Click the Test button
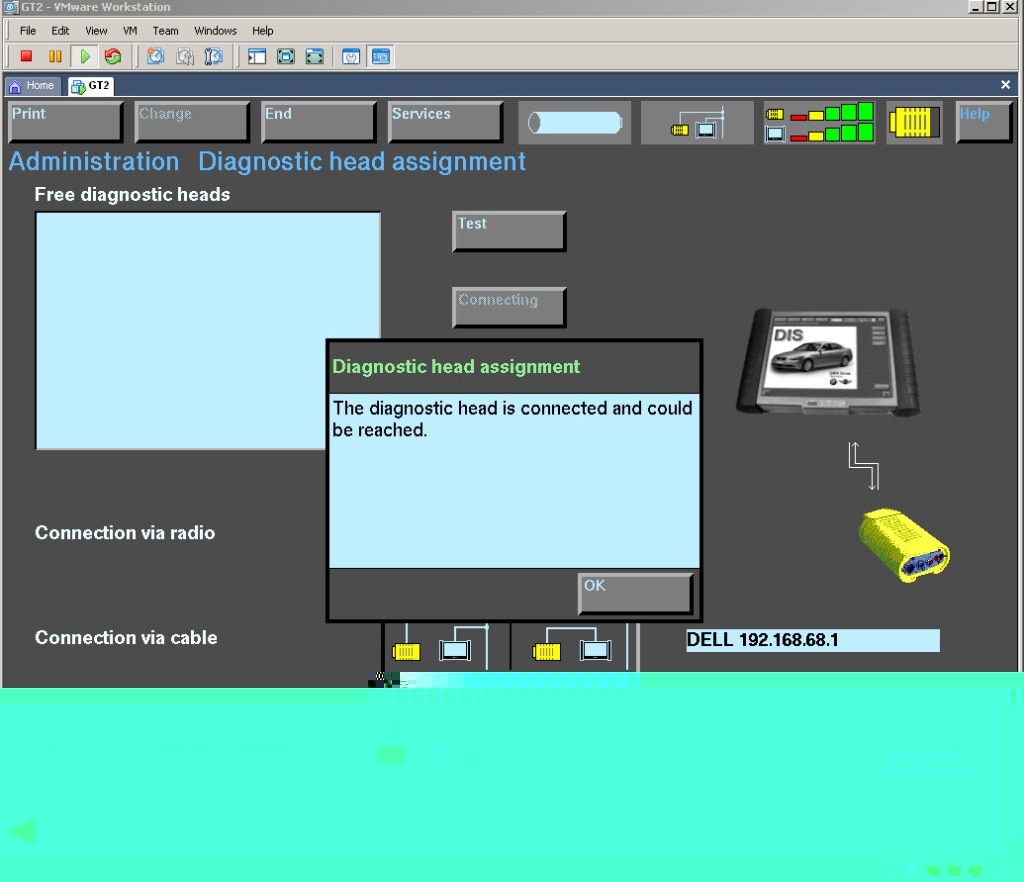The height and width of the screenshot is (882, 1024). click(x=509, y=231)
